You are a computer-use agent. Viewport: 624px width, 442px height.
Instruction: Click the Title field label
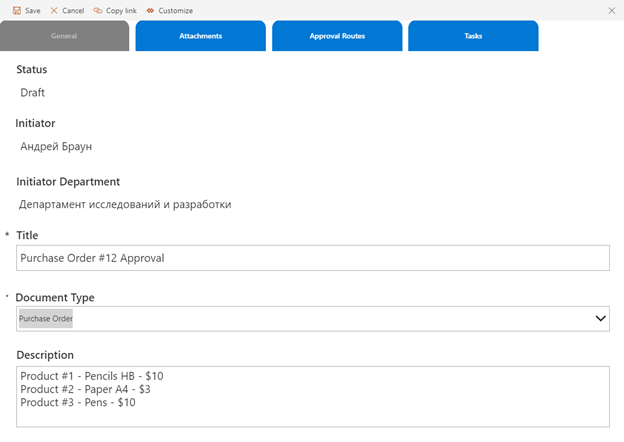click(27, 236)
